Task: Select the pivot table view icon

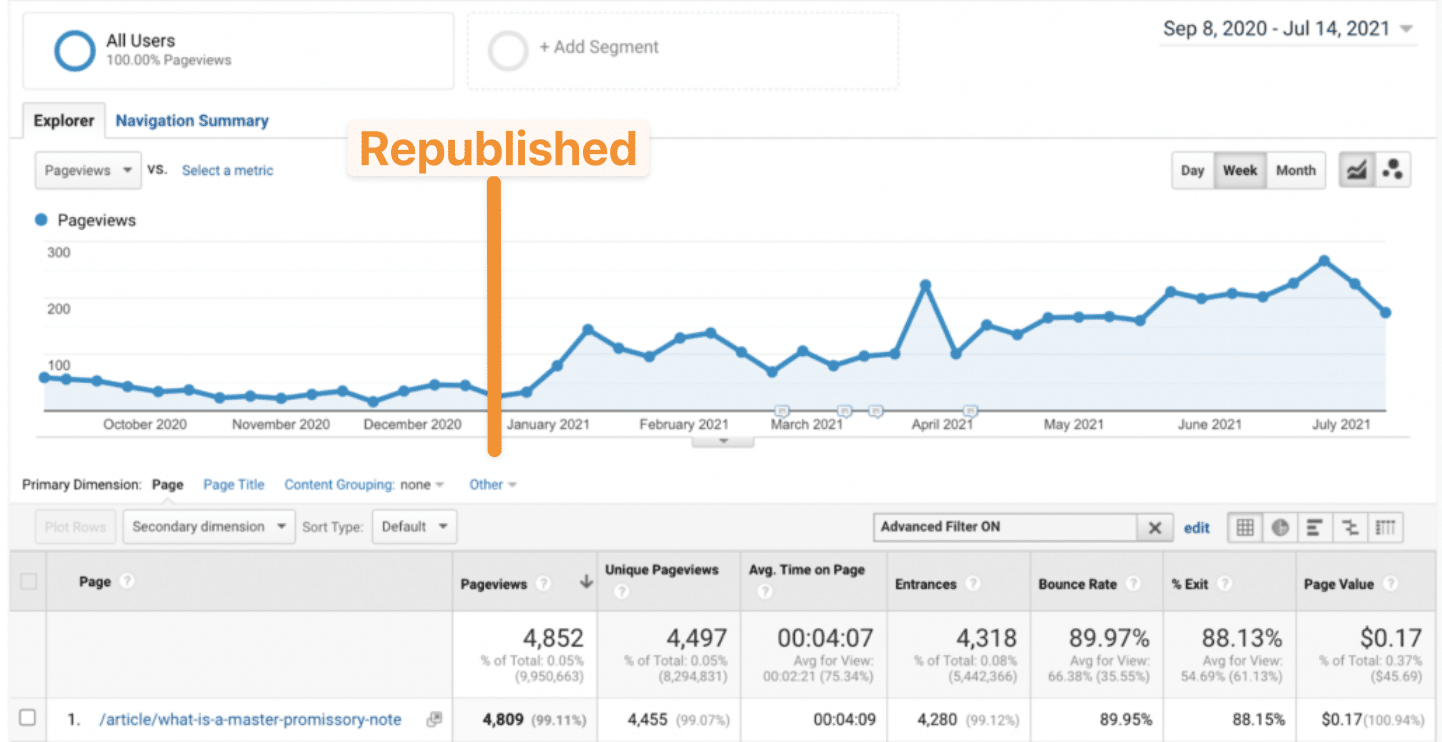Action: [x=1385, y=527]
